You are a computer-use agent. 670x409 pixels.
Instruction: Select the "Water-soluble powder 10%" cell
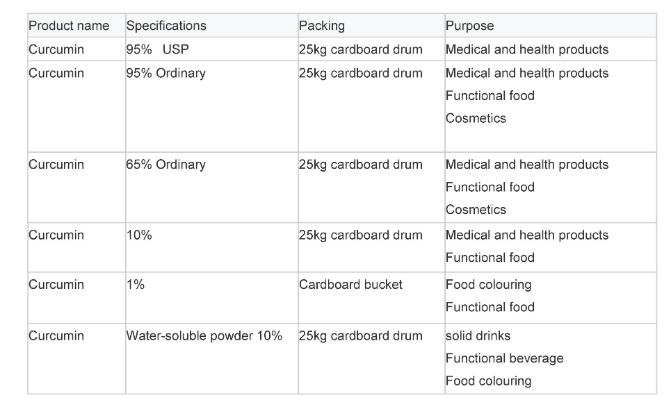pos(204,335)
